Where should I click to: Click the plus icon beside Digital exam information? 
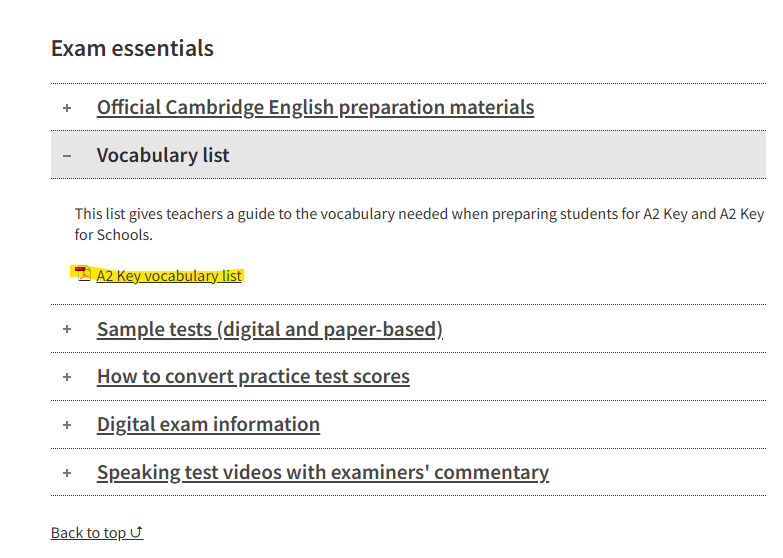67,425
